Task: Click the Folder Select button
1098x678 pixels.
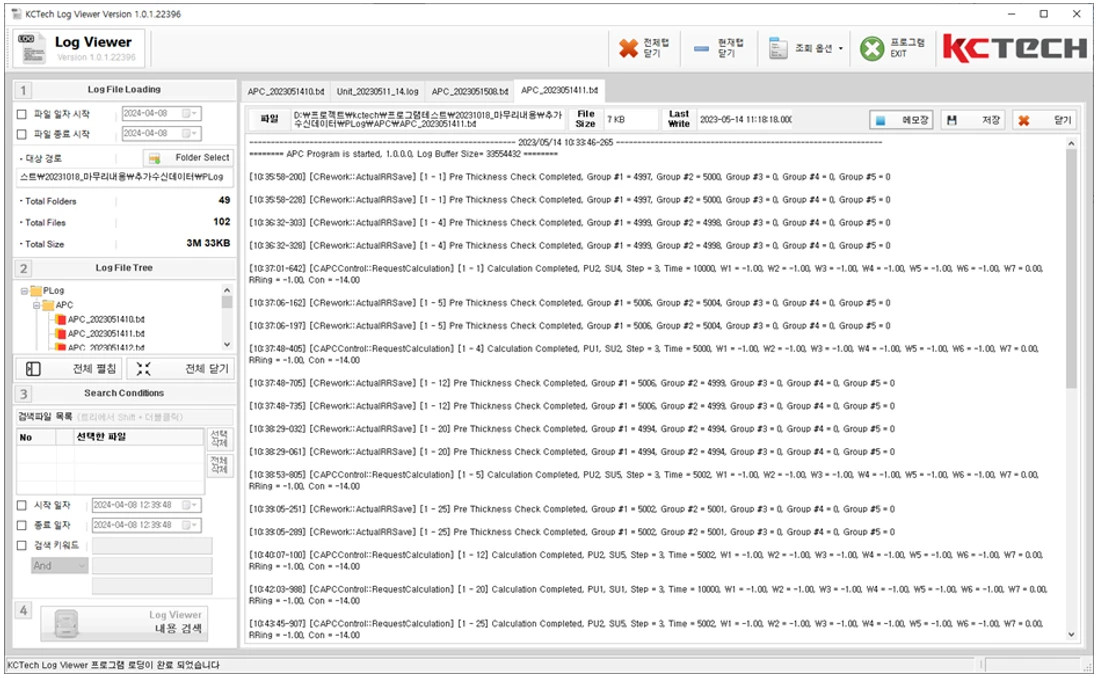Action: 188,158
